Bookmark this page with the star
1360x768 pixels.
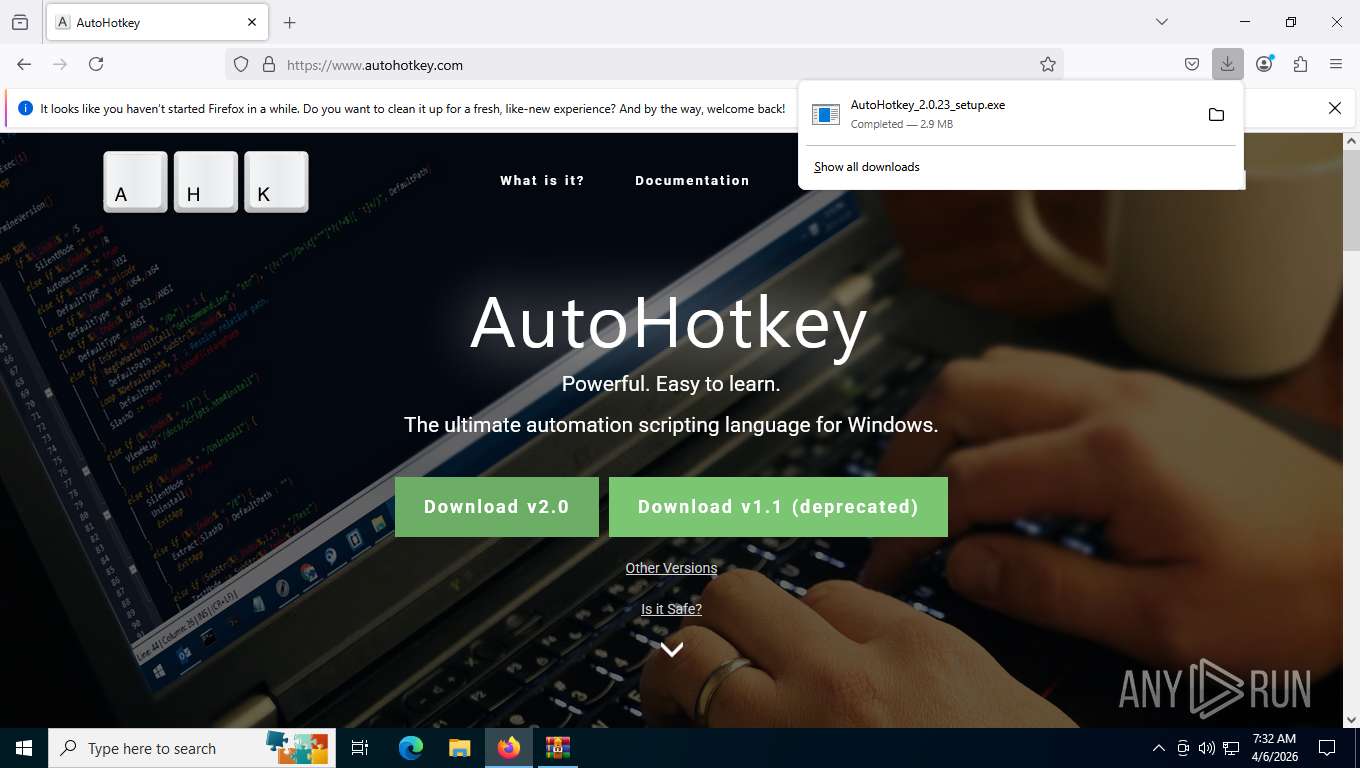pyautogui.click(x=1048, y=64)
